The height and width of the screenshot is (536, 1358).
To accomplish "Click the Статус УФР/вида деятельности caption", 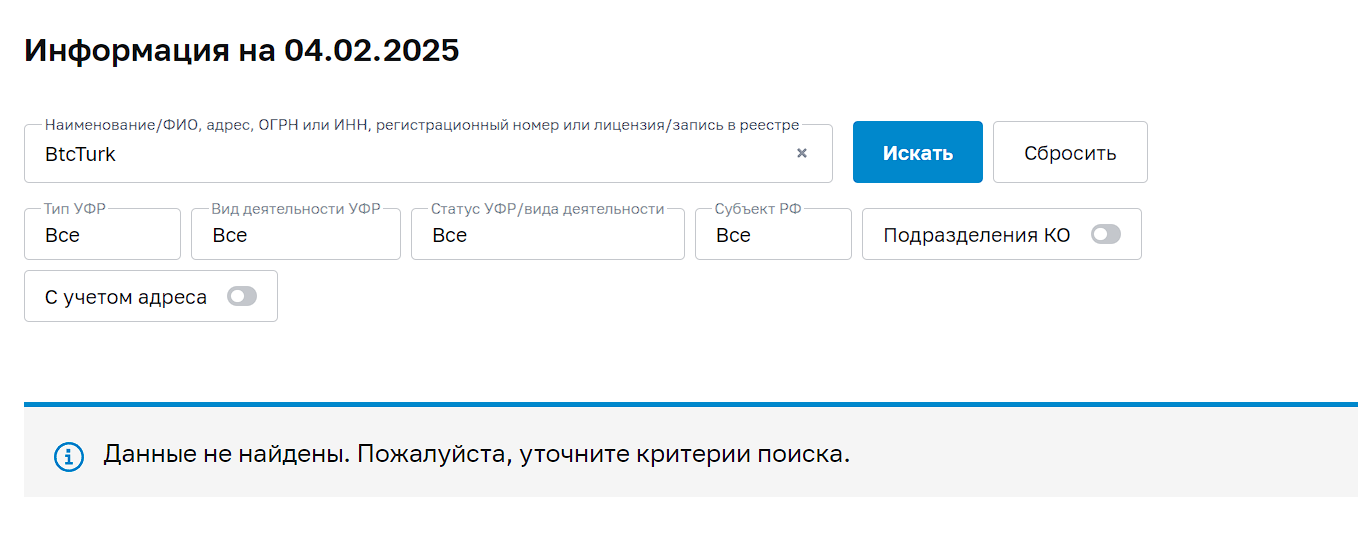I will (547, 209).
